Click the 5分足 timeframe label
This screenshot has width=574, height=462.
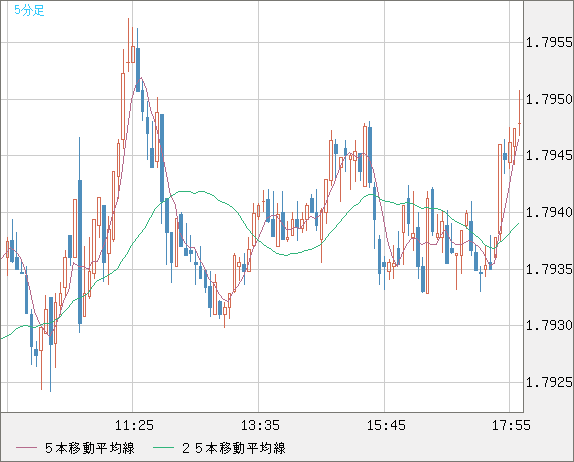pos(29,10)
